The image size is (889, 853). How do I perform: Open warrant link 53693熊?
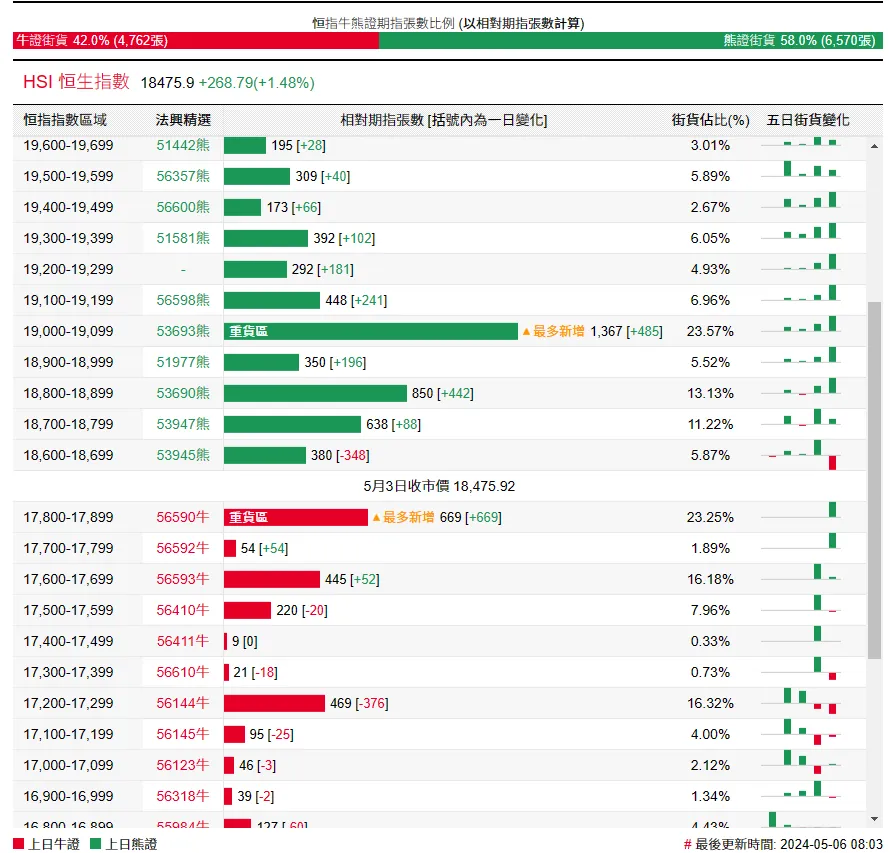183,331
